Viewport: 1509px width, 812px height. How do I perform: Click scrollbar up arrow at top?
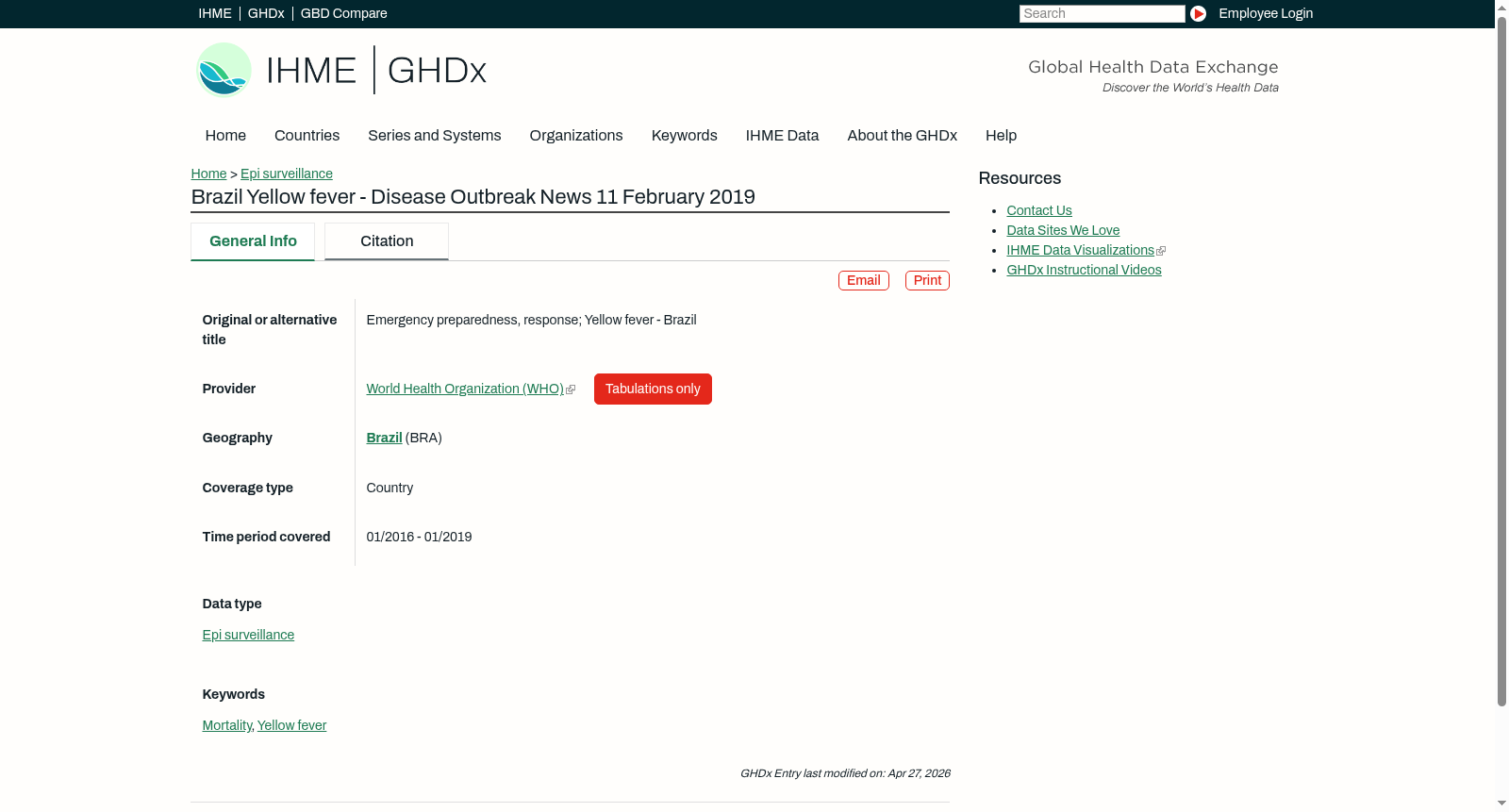coord(1501,7)
